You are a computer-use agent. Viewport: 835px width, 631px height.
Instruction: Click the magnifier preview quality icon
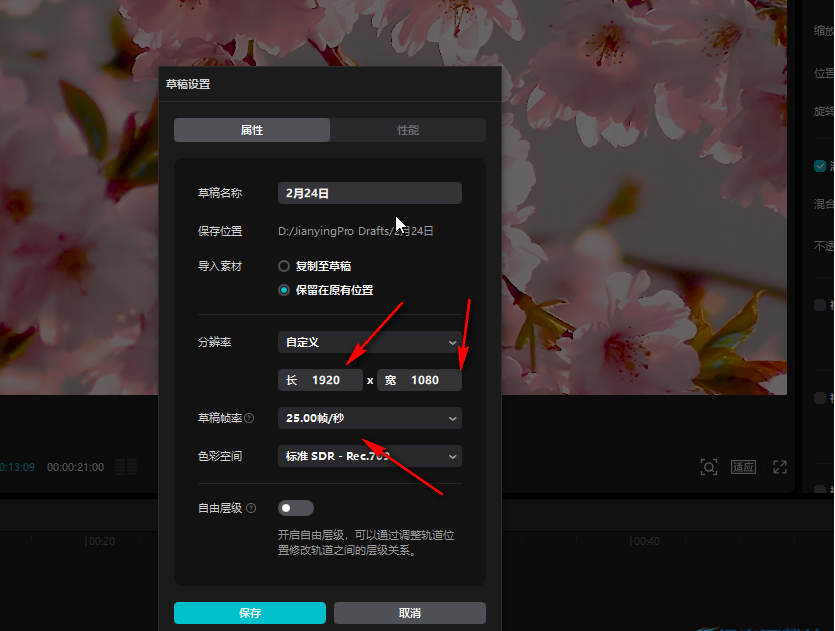709,467
